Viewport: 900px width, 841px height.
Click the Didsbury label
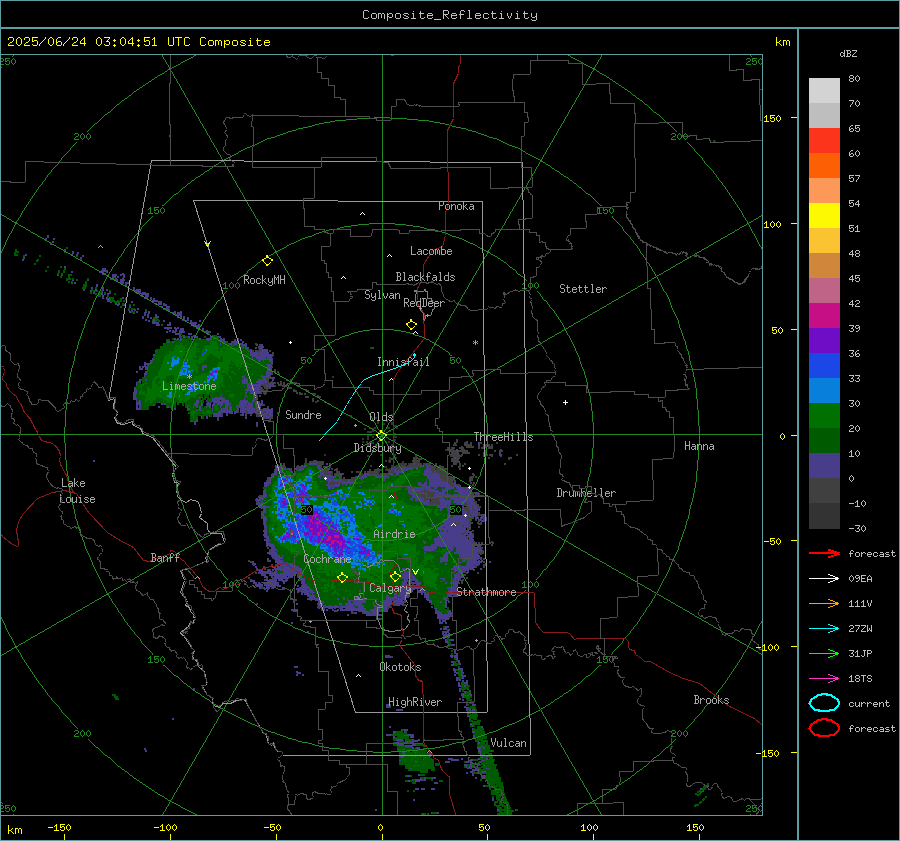[x=378, y=448]
